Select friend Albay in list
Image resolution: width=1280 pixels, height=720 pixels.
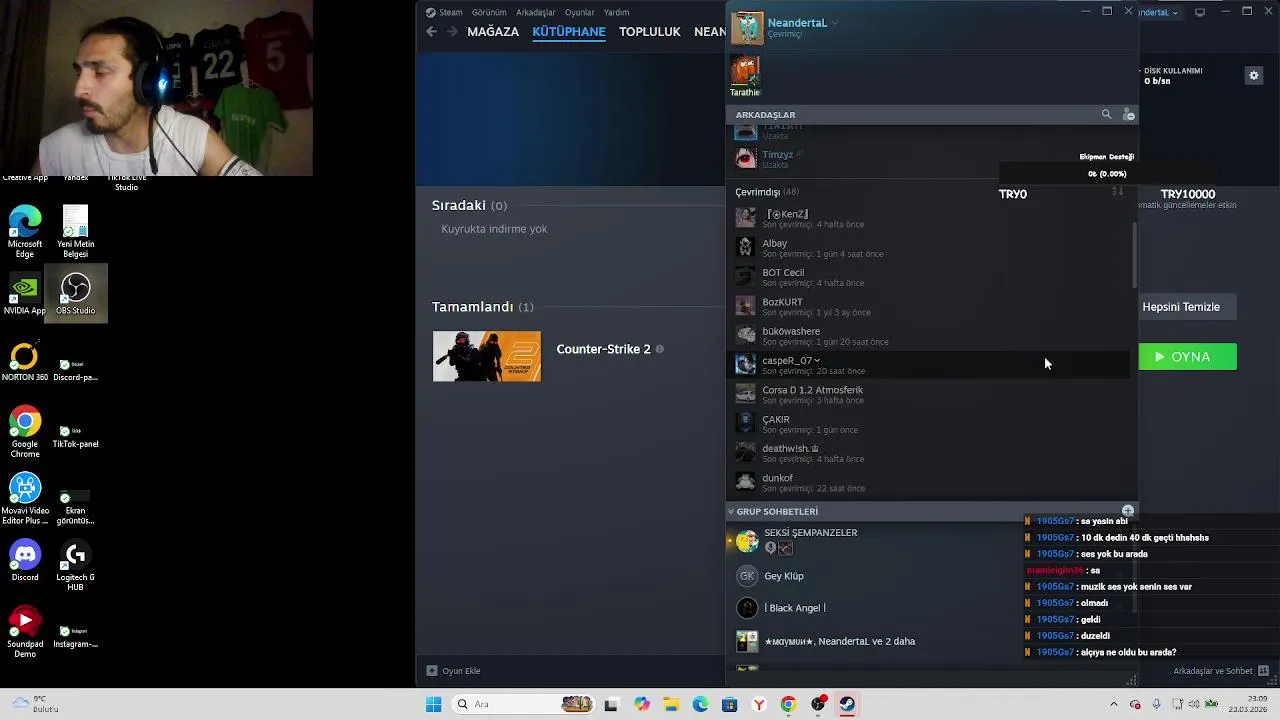930,248
